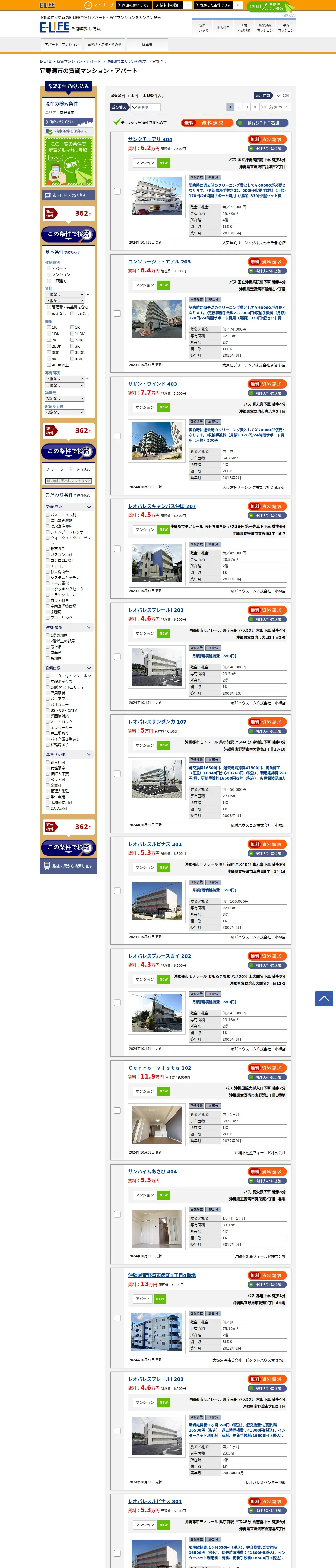Screen dimensions: 336x1568
Task: Click the bulk 無料 資料請求 button
Action: 207,123
